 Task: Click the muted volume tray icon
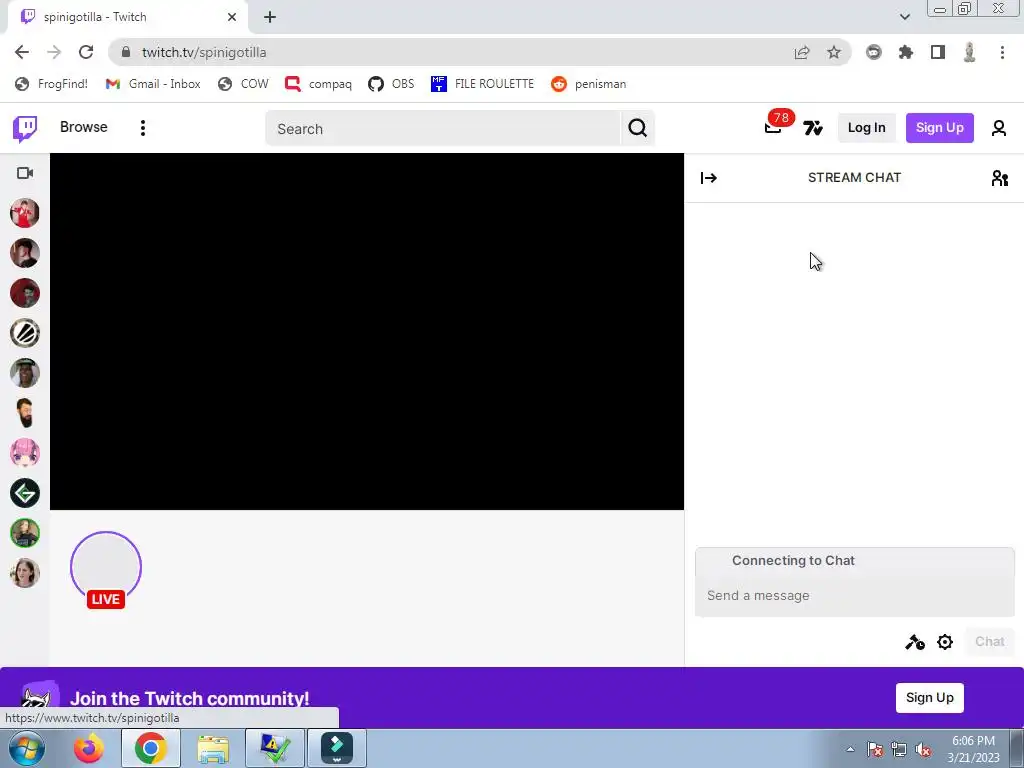pos(923,749)
